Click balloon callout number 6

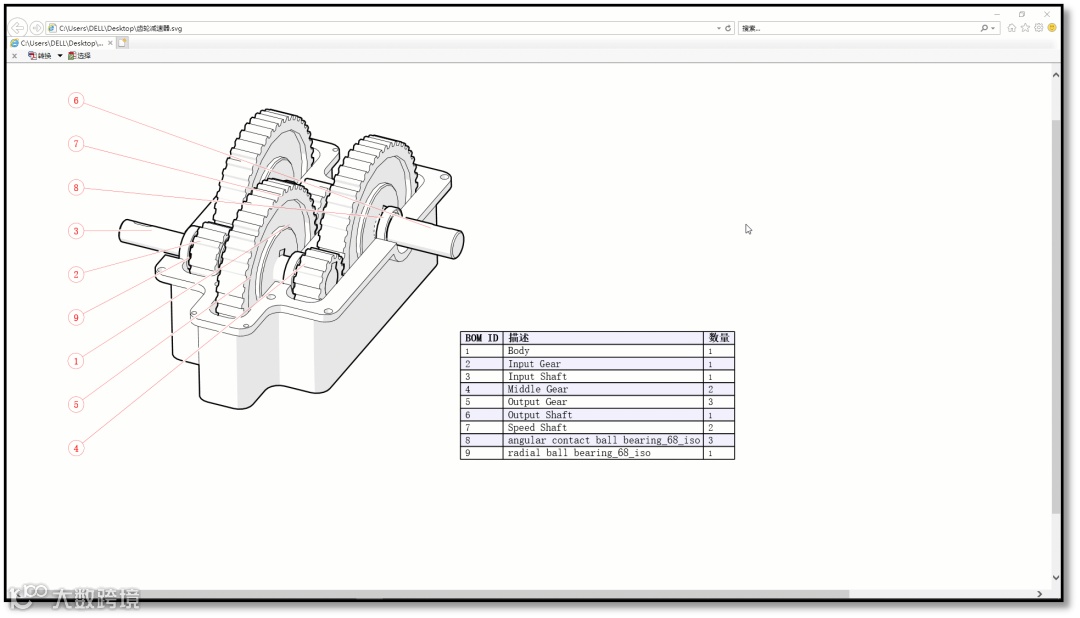[76, 101]
